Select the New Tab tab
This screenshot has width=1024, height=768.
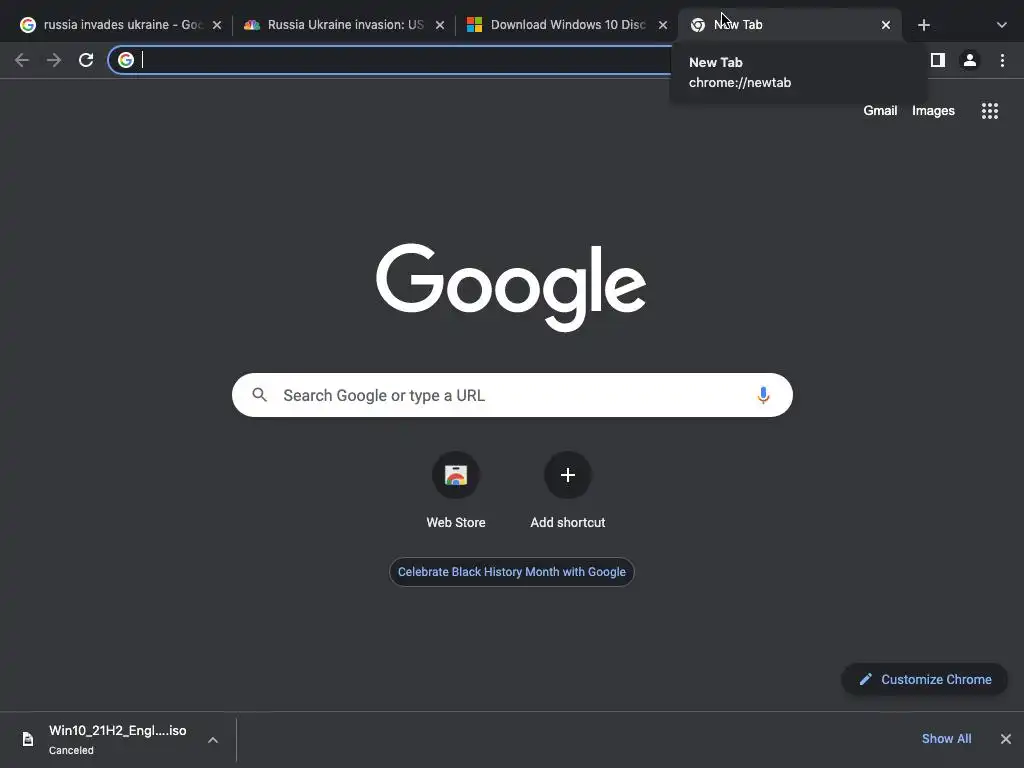[x=790, y=25]
